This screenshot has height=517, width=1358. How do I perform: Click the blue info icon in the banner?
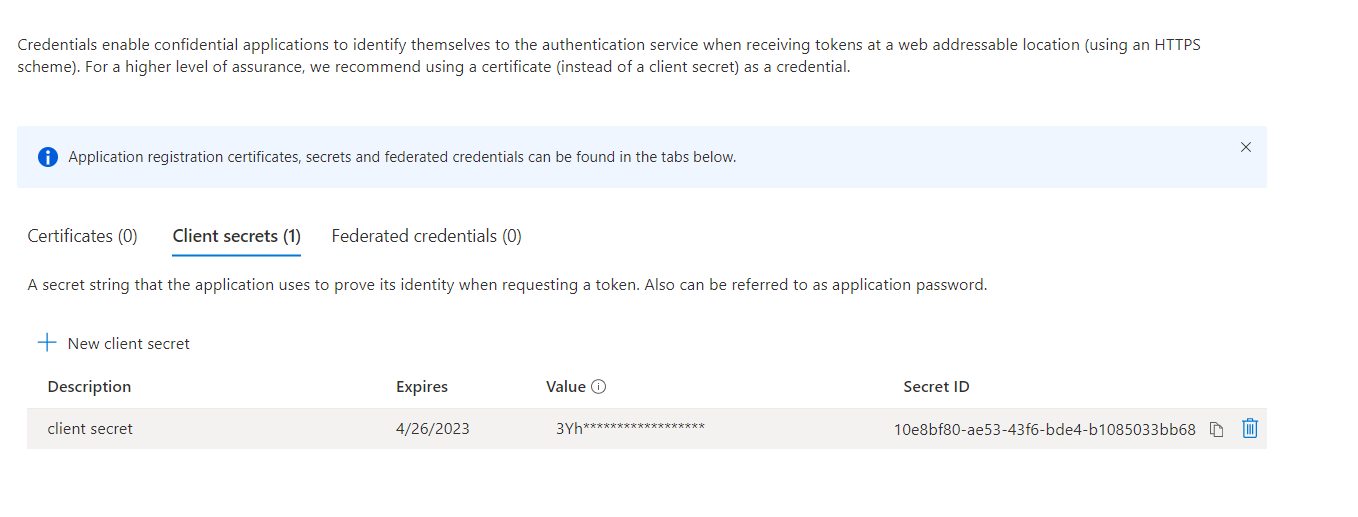click(47, 157)
